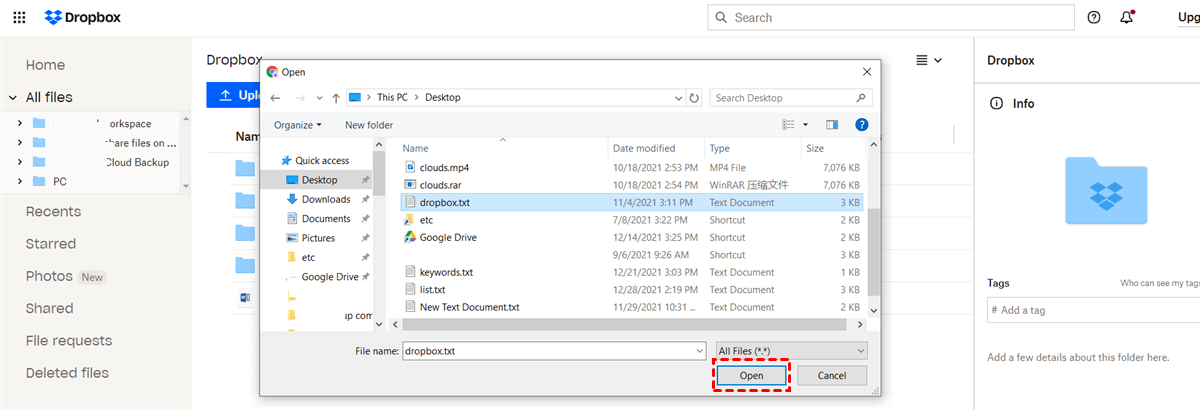1200x410 pixels.
Task: Open Photos in Dropbox sidebar
Action: [49, 276]
